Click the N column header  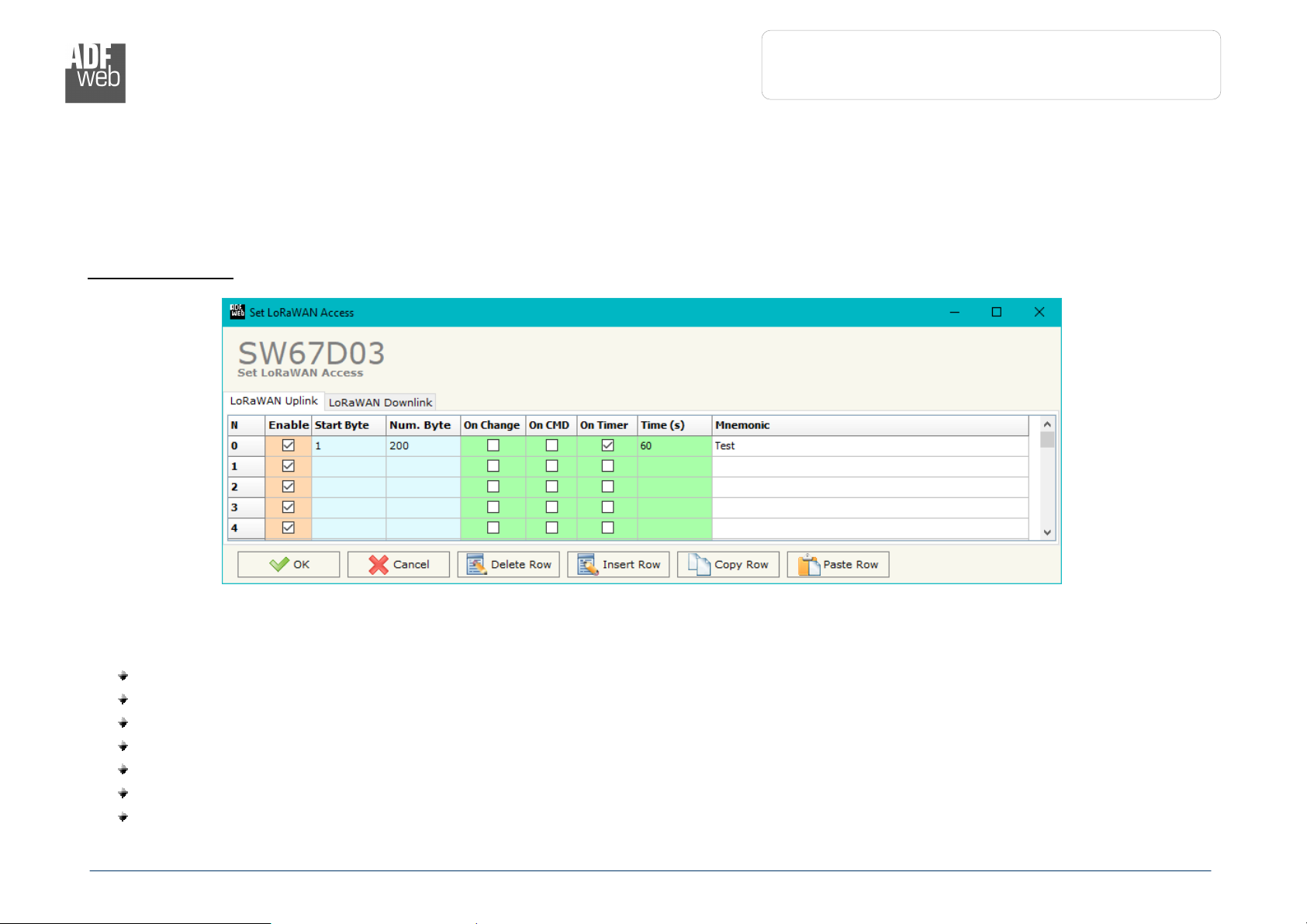pos(247,425)
